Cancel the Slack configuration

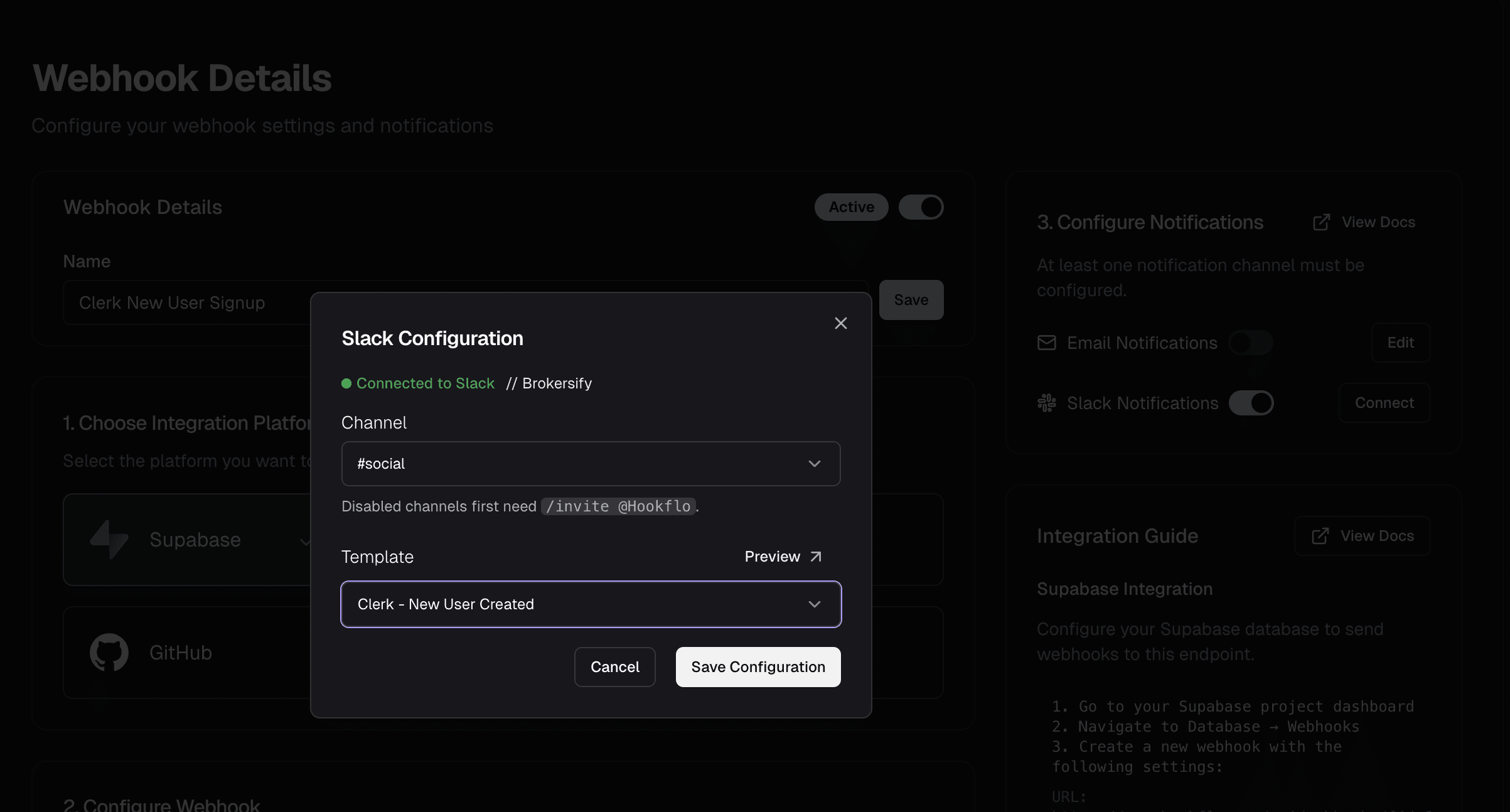tap(614, 667)
